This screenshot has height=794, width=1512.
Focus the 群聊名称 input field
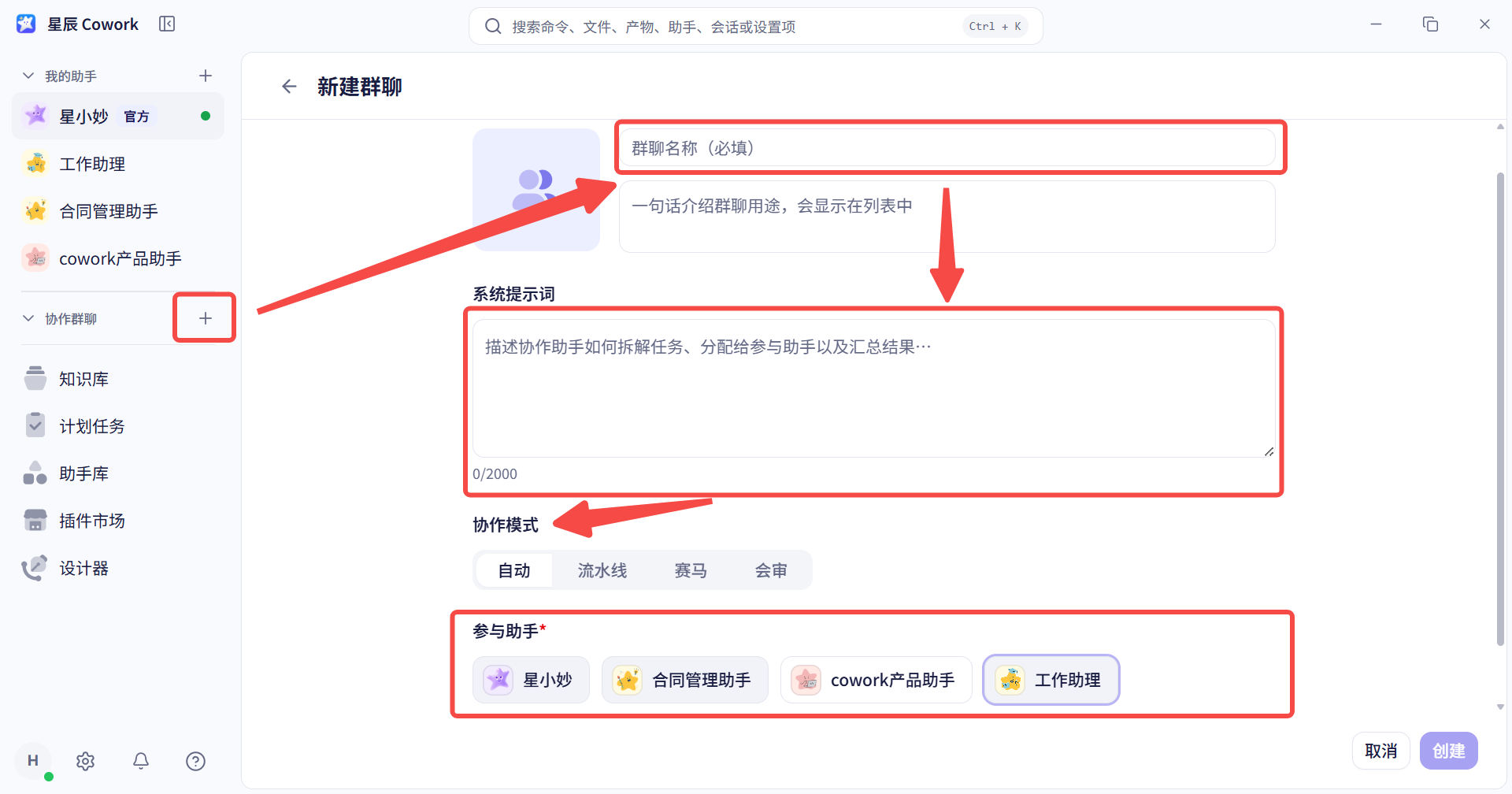[947, 148]
